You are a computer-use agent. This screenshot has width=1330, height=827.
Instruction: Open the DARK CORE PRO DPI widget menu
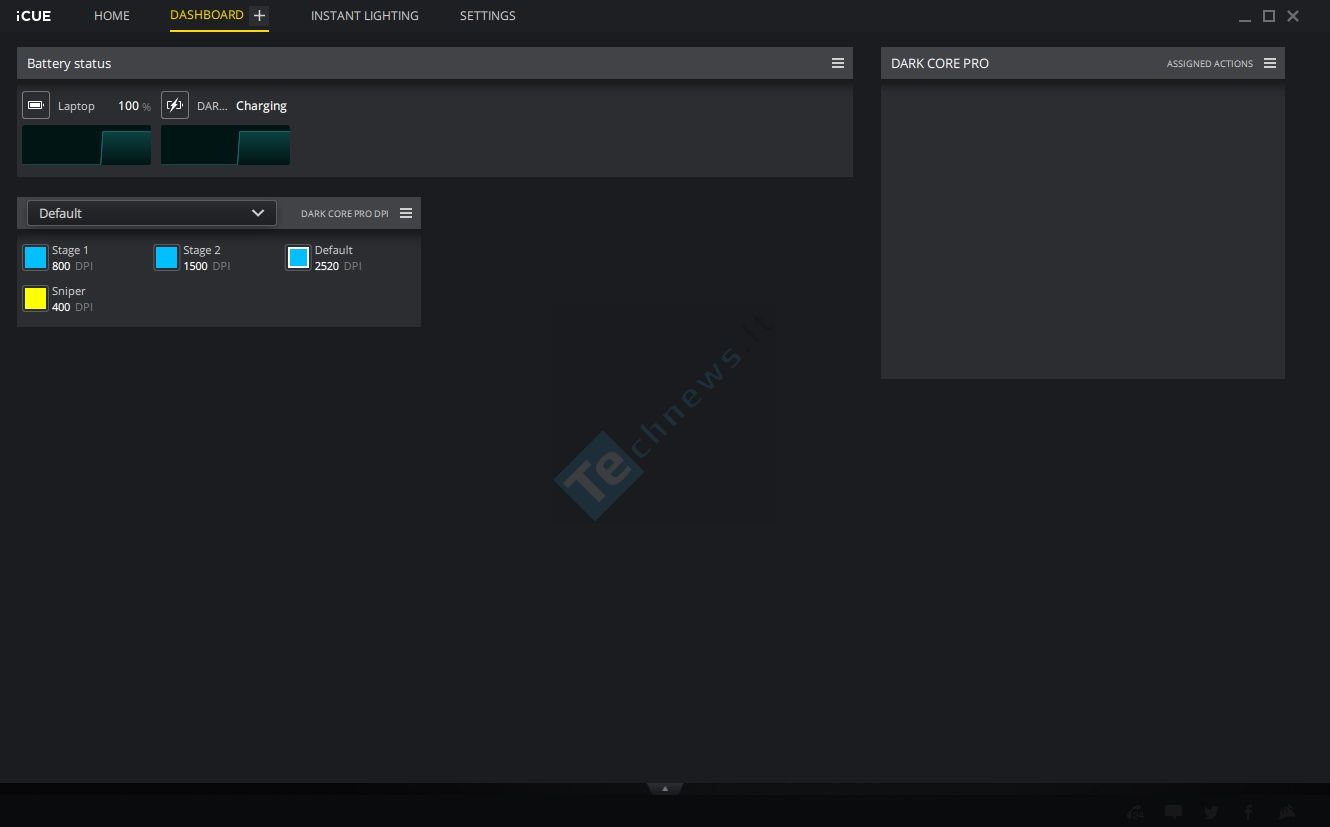point(406,213)
